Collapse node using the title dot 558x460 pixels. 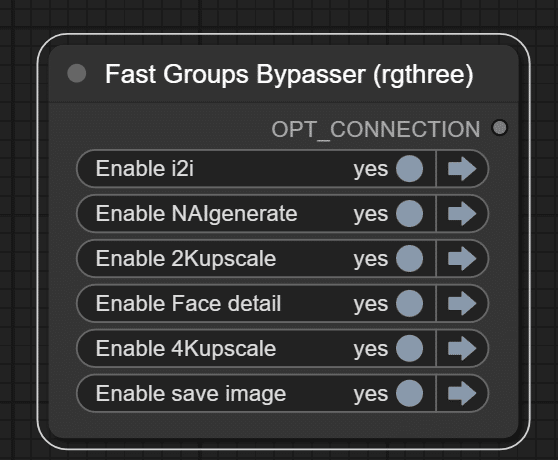point(77,73)
